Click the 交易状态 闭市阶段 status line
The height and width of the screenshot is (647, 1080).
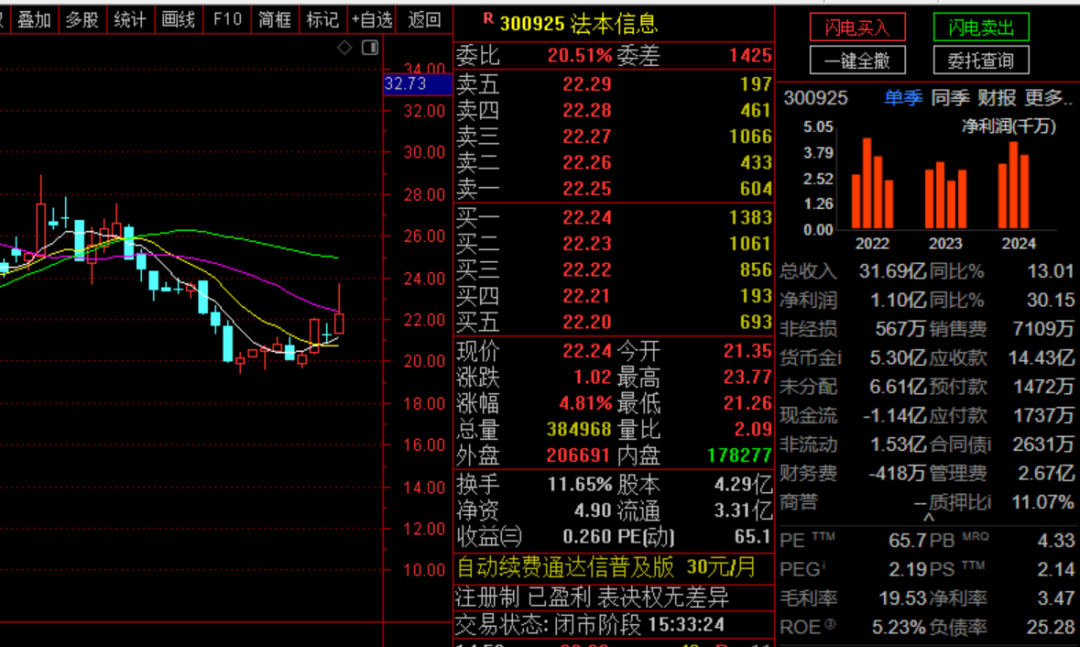590,625
